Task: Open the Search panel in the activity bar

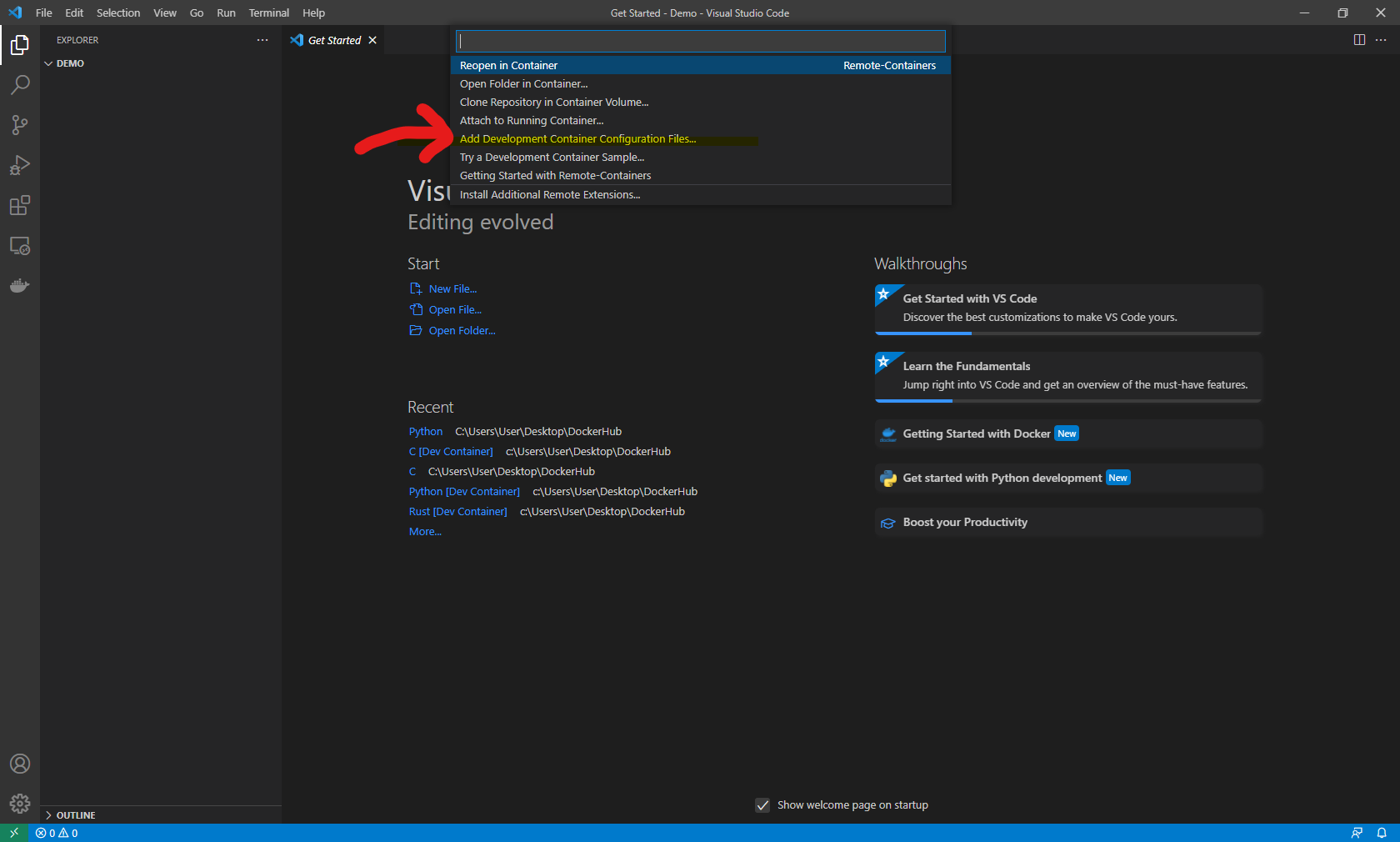Action: click(x=19, y=84)
